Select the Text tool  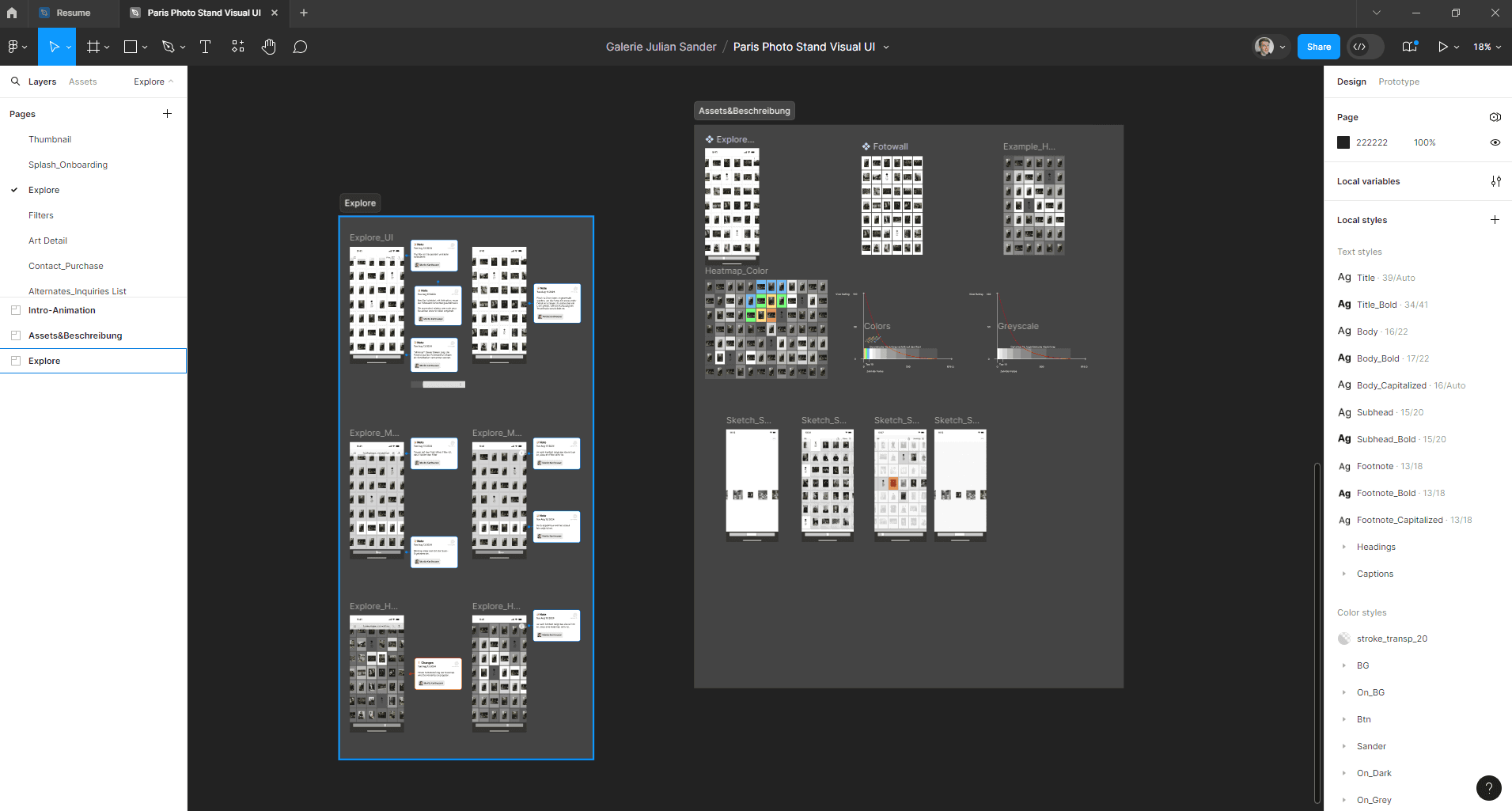[x=205, y=46]
